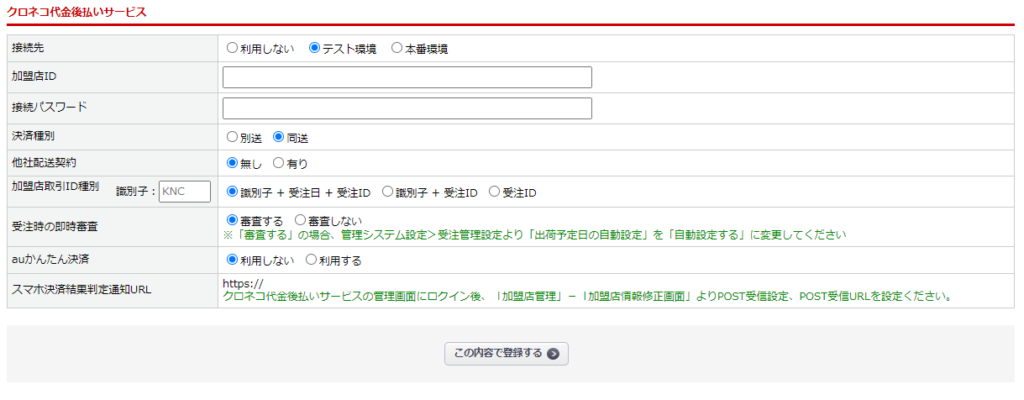This screenshot has width=1024, height=400.
Task: Click この内容で登録する button
Action: (506, 354)
